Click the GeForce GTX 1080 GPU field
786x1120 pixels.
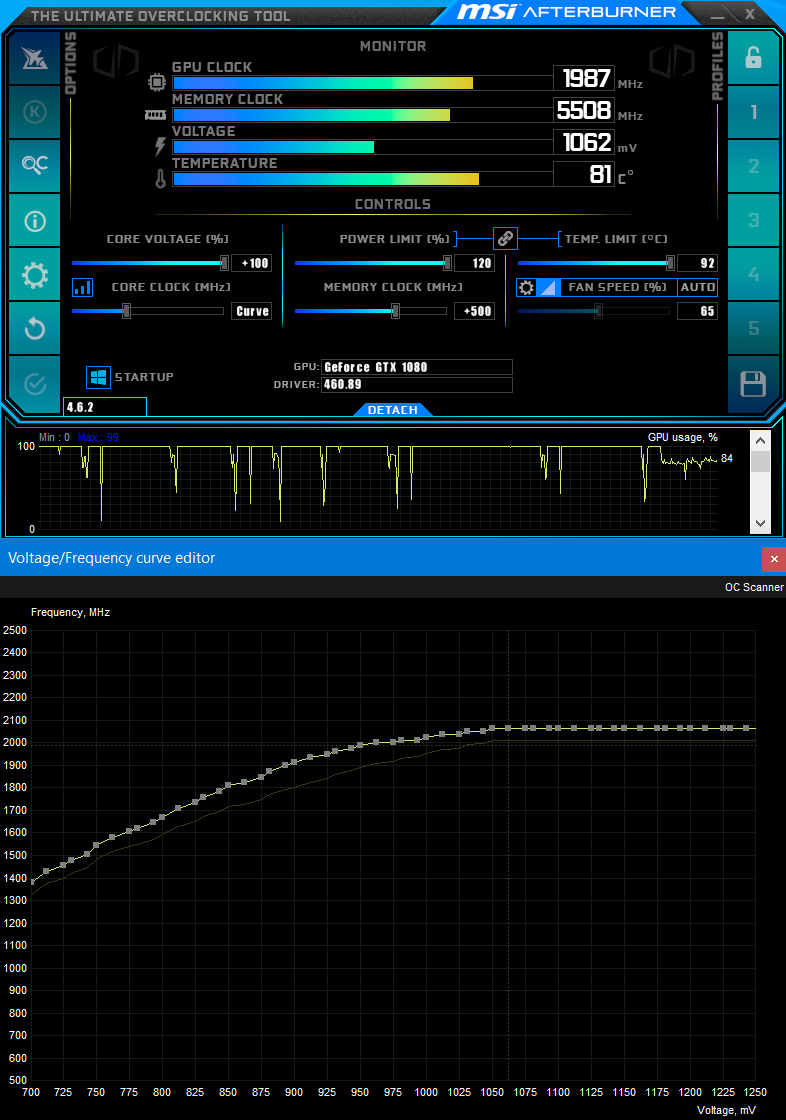[417, 367]
